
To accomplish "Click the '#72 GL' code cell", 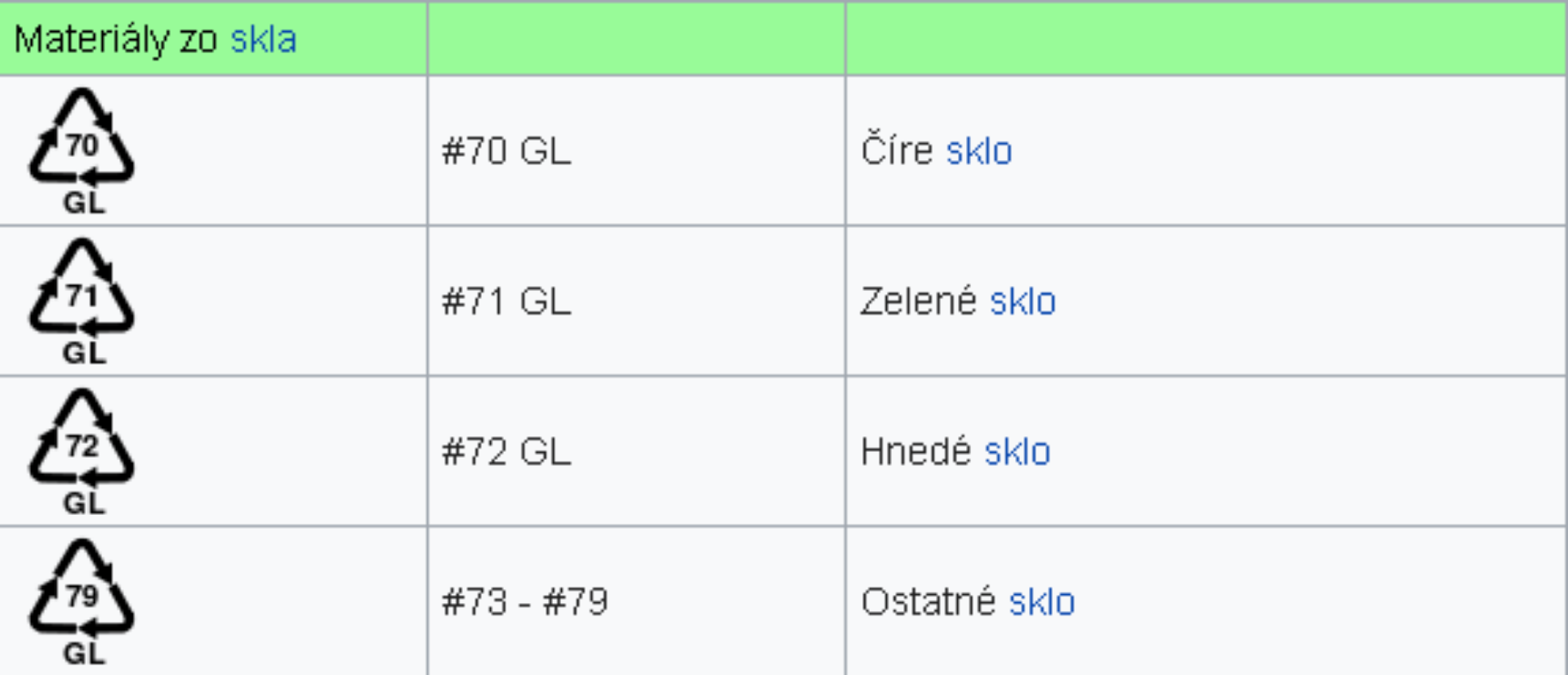I will [x=636, y=452].
